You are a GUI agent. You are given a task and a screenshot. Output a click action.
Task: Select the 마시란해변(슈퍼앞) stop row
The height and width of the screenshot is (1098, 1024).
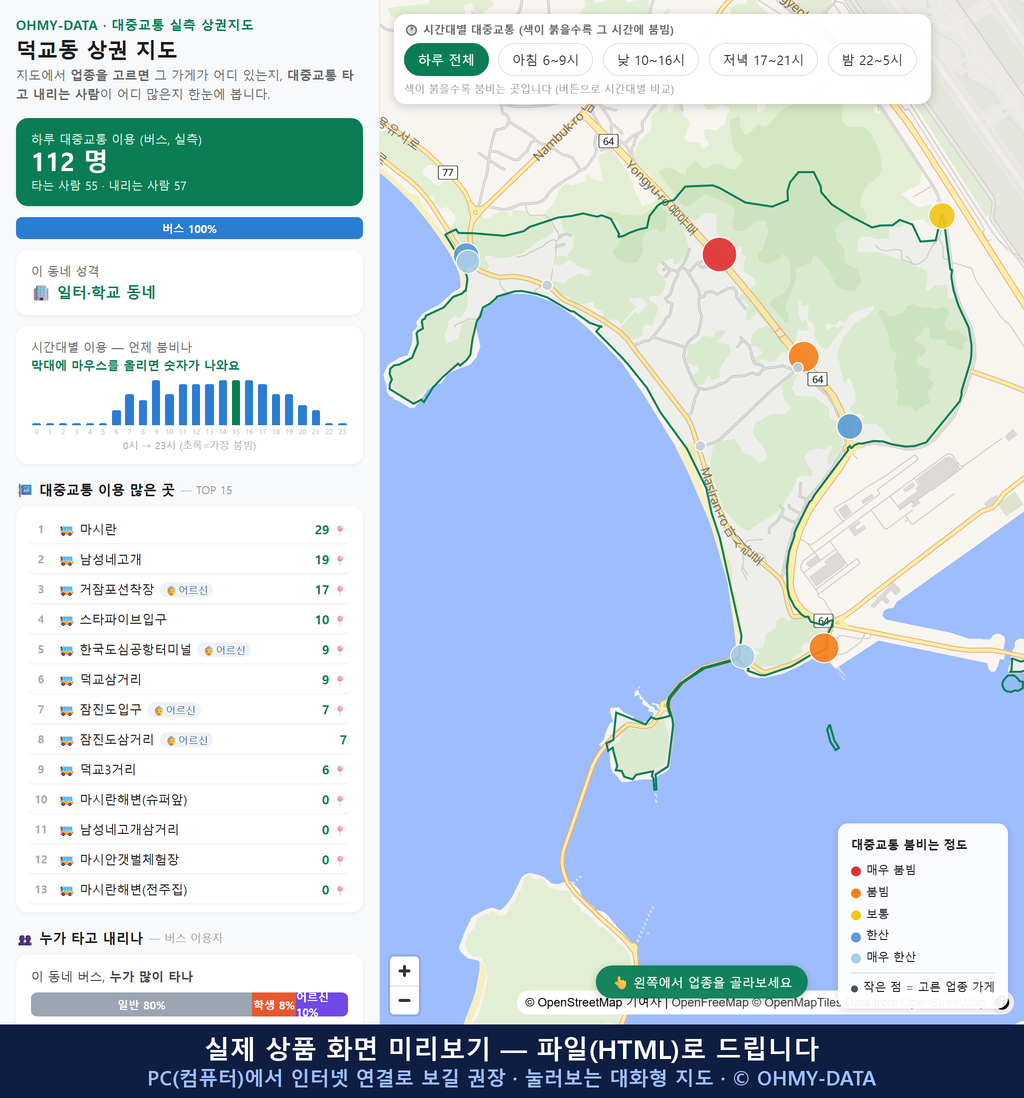[x=189, y=800]
